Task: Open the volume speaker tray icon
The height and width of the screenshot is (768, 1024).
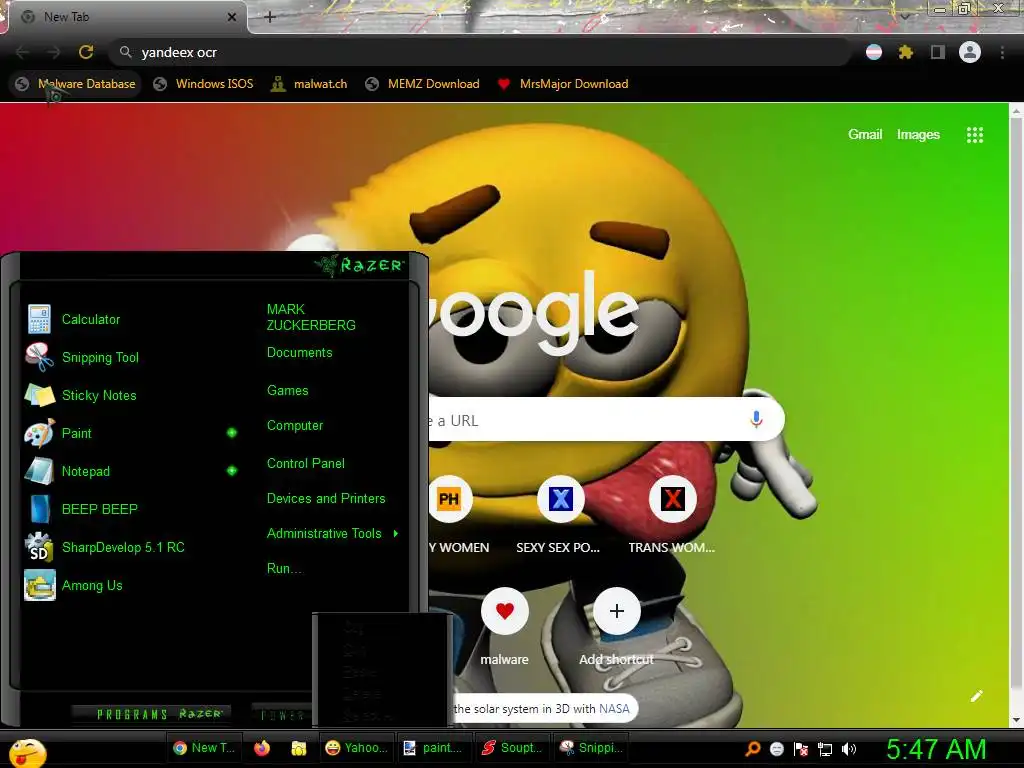Action: click(x=848, y=749)
